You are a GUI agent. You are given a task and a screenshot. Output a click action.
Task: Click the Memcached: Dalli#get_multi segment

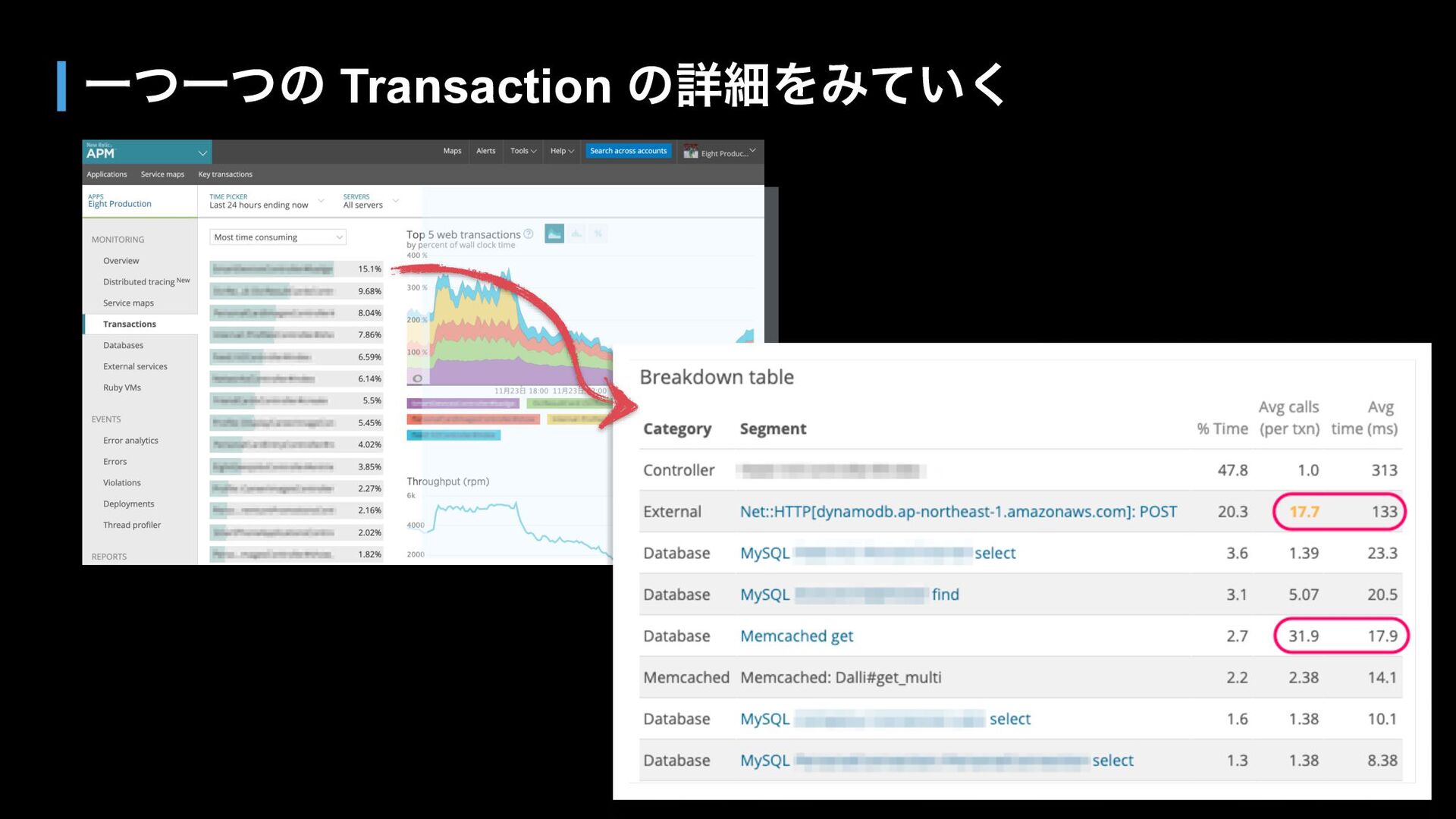[x=841, y=678]
